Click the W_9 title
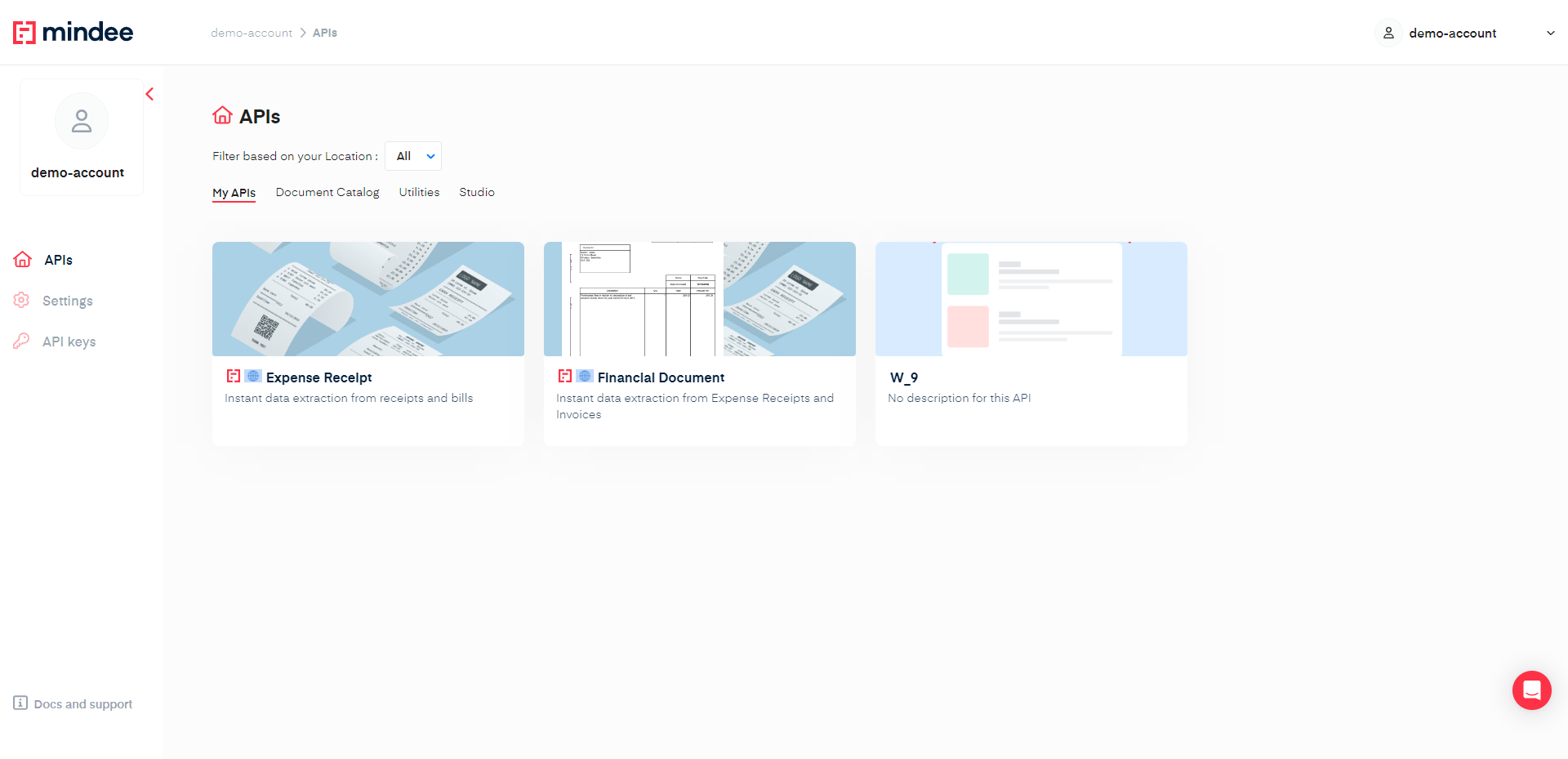Viewport: 1568px width, 759px height. (x=904, y=377)
